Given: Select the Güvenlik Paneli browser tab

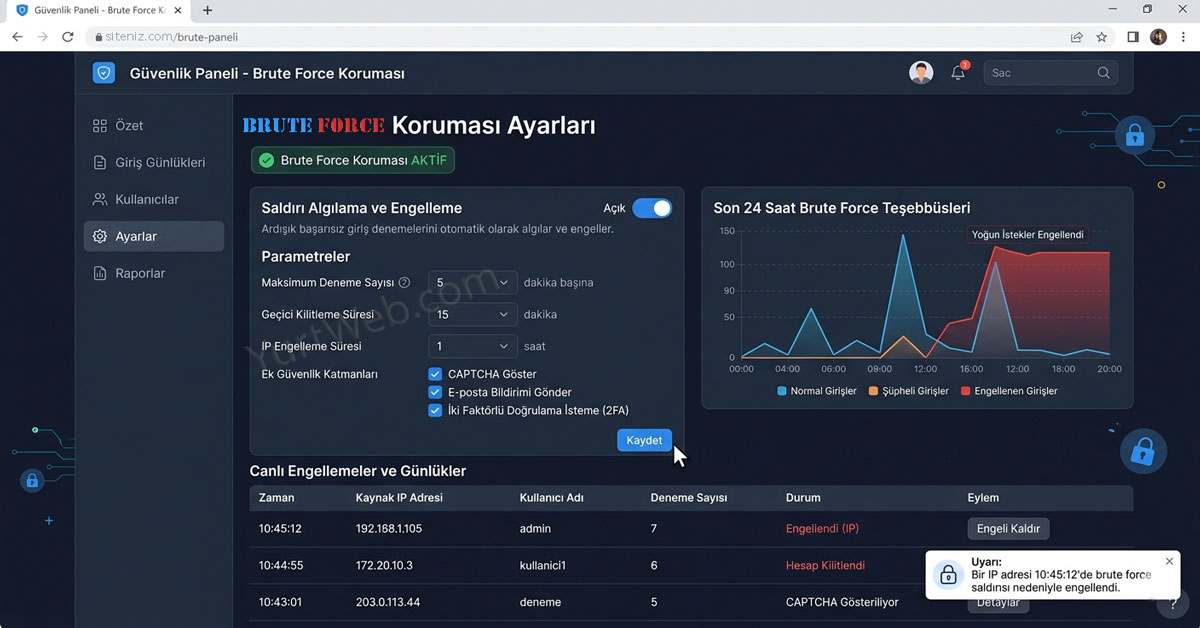Looking at the screenshot, I should (100, 10).
